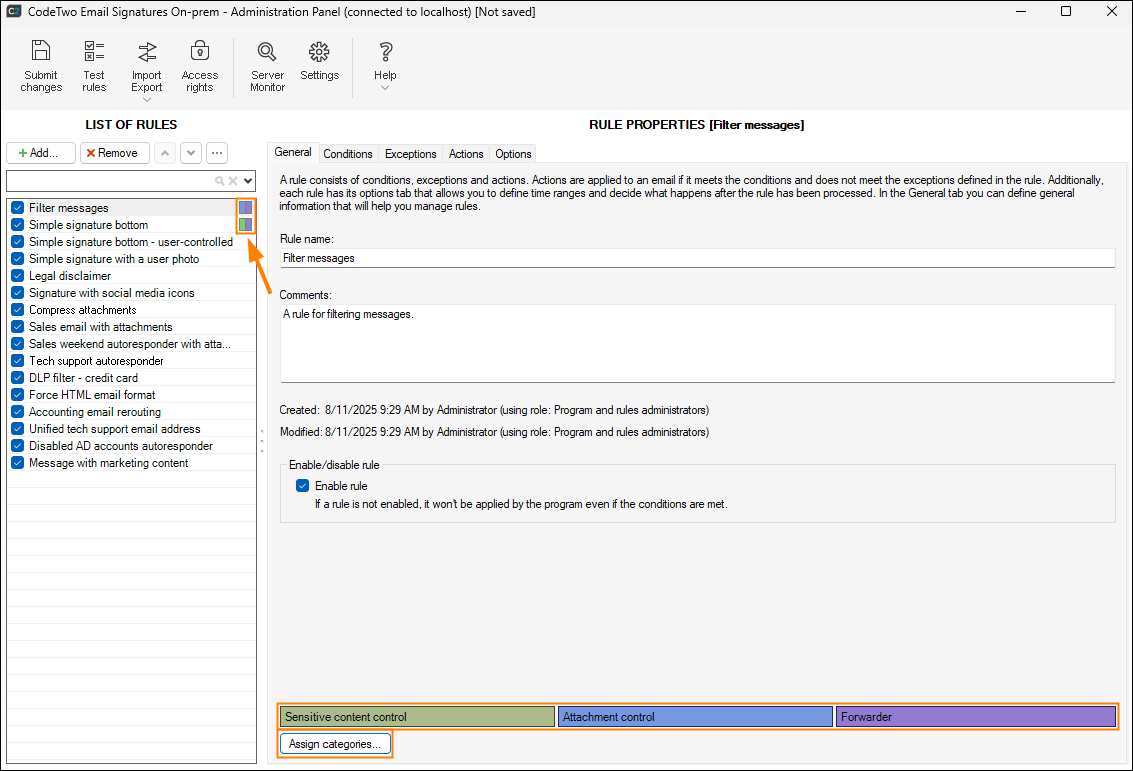The image size is (1133, 771).
Task: Switch to the Conditions tab
Action: [348, 154]
